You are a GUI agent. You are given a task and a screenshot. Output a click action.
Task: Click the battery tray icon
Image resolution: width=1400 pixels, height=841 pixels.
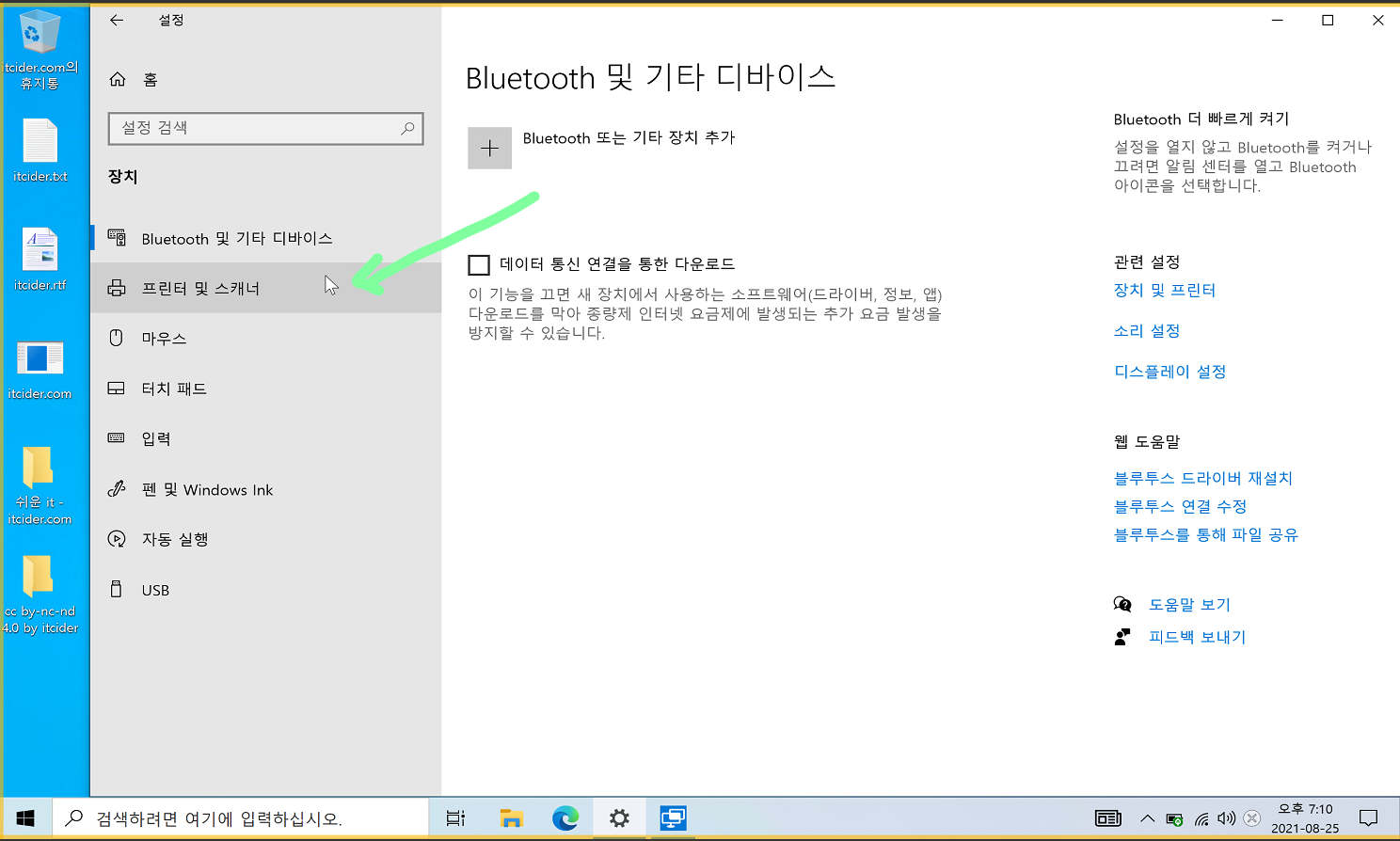coord(1174,819)
